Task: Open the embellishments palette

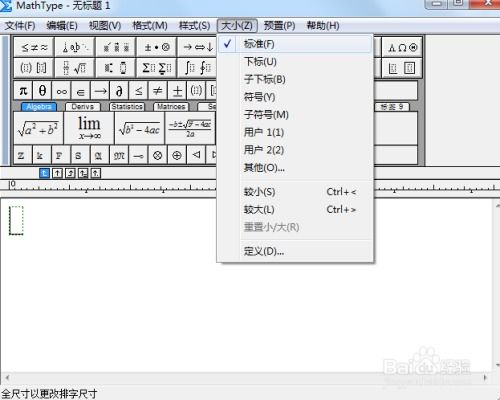Action: [x=116, y=47]
